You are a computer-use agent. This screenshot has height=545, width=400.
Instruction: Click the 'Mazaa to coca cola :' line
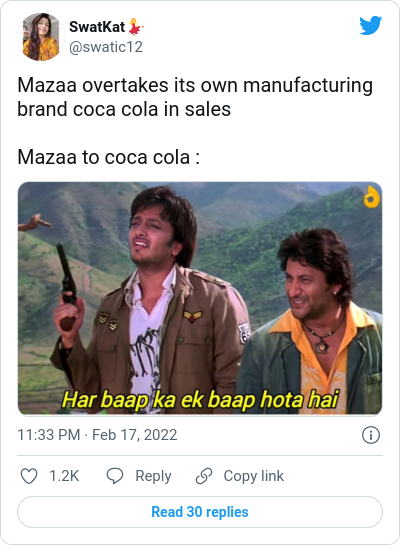[109, 157]
